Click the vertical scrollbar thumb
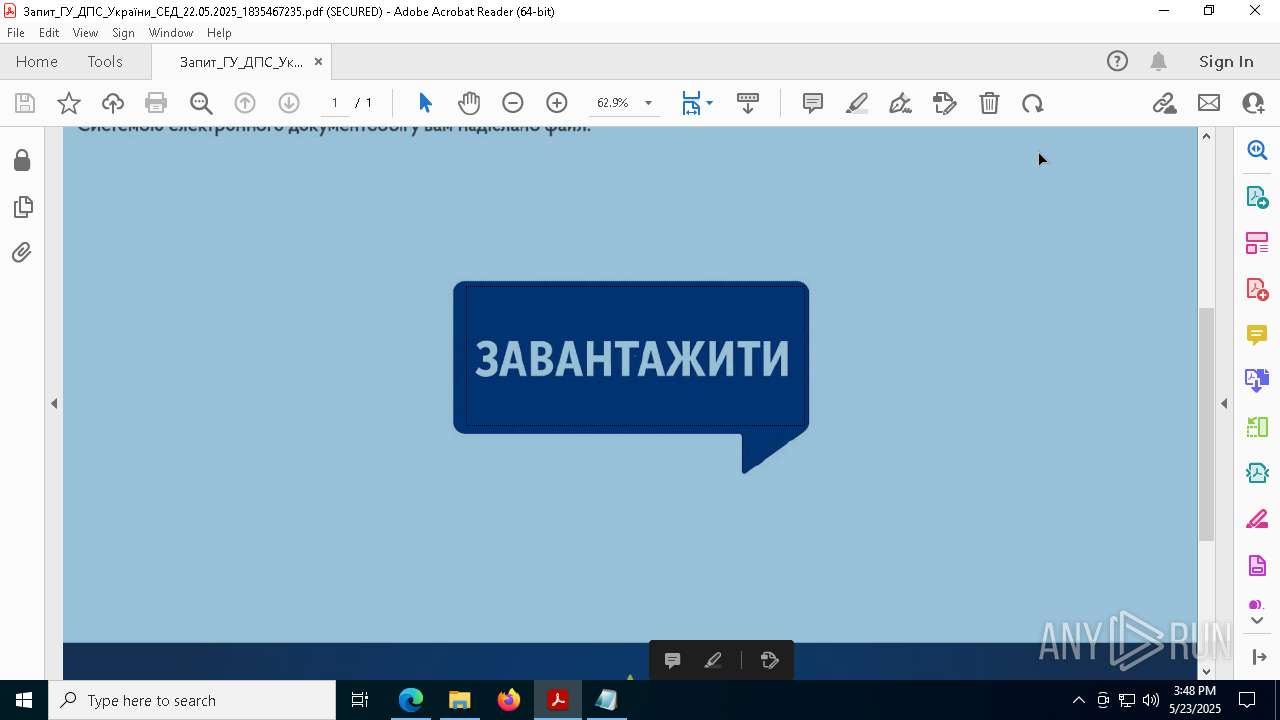The height and width of the screenshot is (720, 1280). pos(1206,424)
